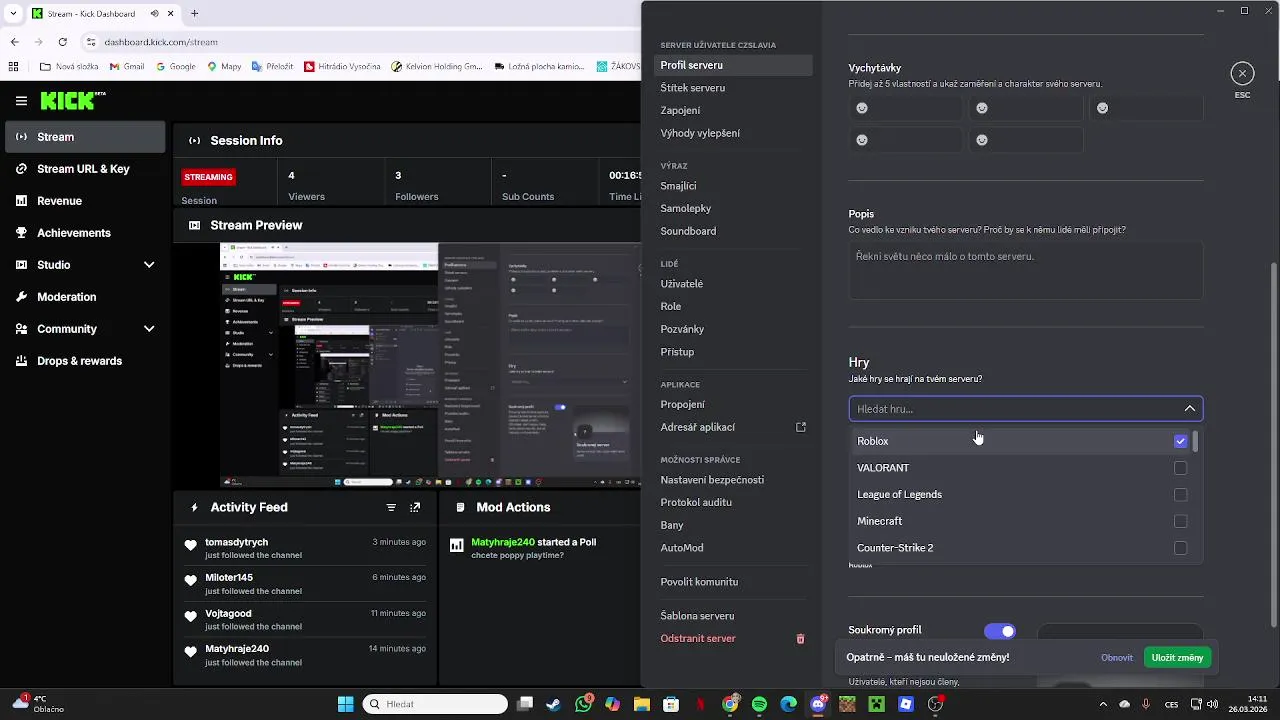
Task: Click the games list scrollbar
Action: [1195, 441]
